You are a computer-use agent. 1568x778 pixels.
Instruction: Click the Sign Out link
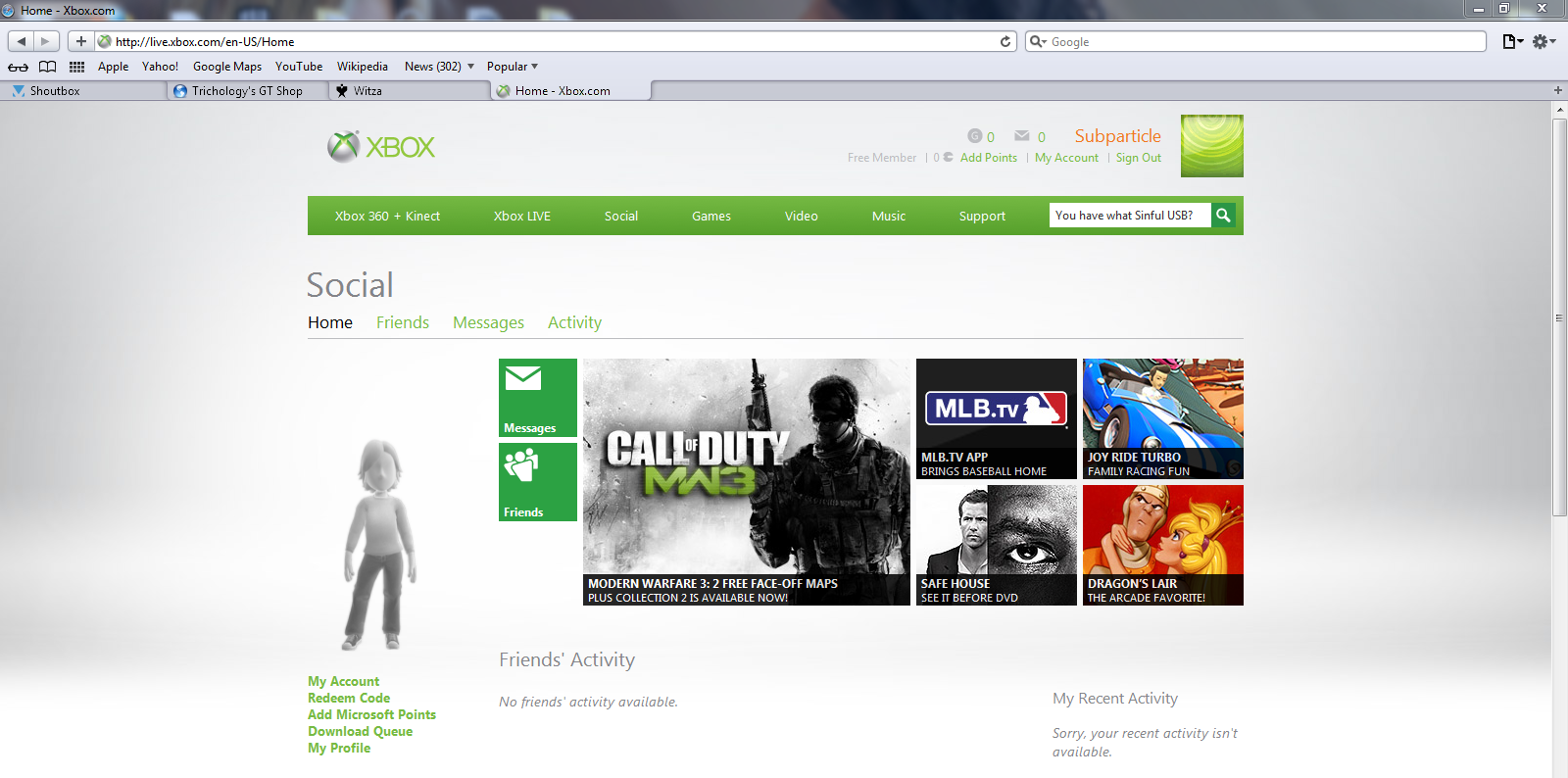coord(1139,158)
